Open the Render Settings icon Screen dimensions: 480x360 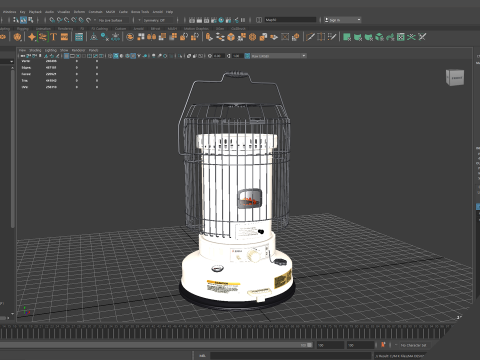point(214,20)
